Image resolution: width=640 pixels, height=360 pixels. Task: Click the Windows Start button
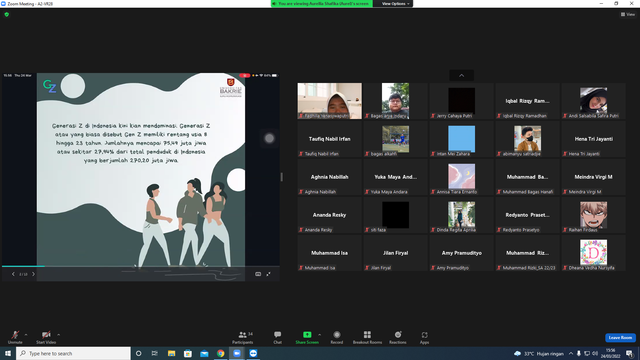point(8,353)
